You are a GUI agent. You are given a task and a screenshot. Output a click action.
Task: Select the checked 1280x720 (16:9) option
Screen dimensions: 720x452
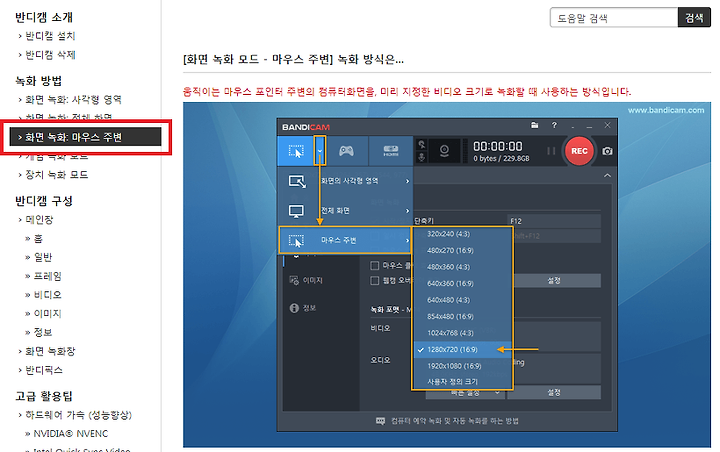462,350
